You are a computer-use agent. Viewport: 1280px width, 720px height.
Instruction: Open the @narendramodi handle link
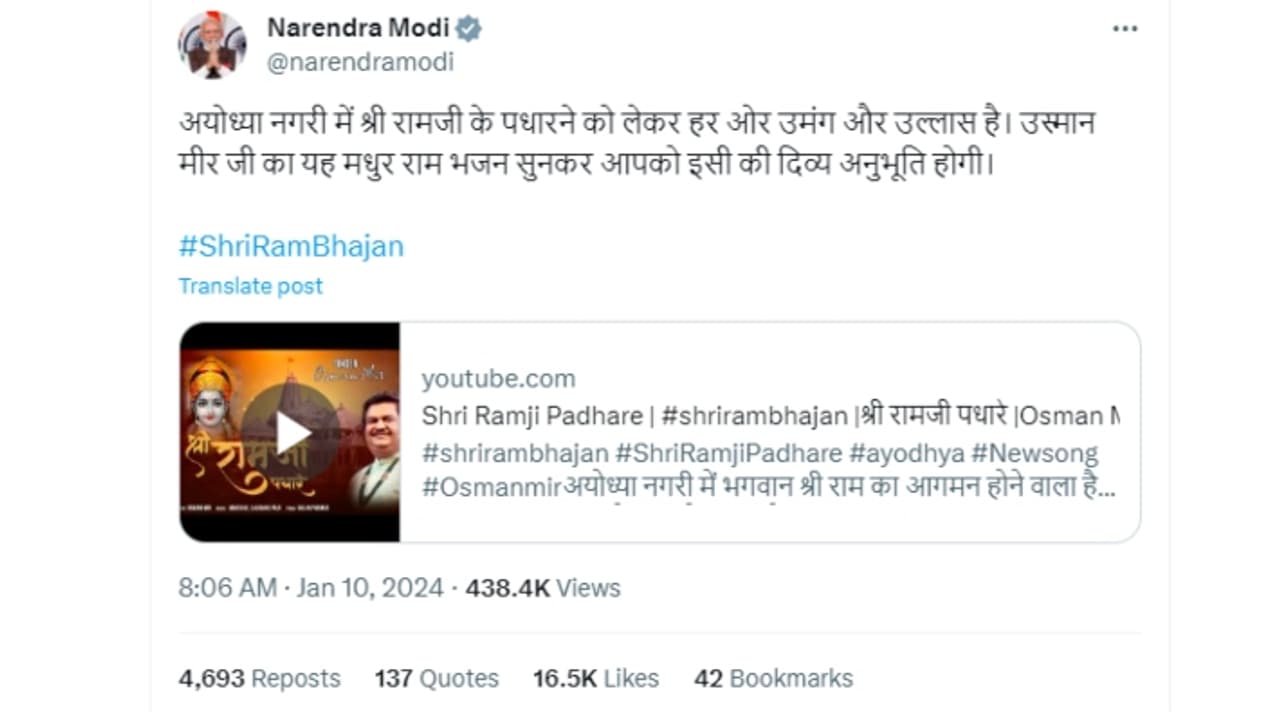(x=360, y=62)
